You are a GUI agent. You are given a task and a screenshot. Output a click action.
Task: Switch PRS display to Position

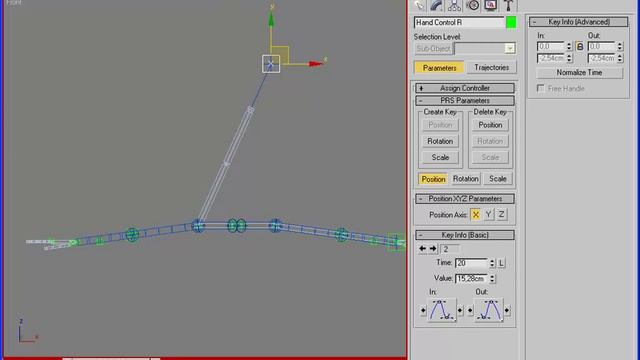pyautogui.click(x=433, y=179)
